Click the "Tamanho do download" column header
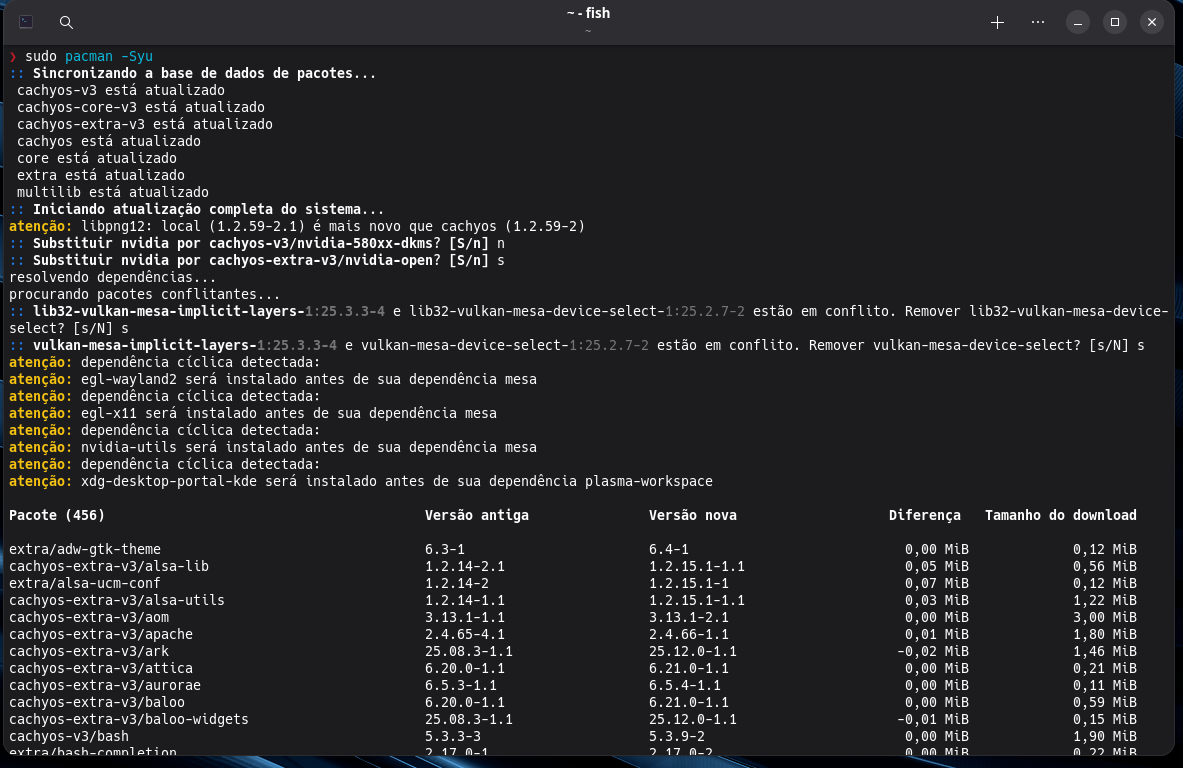The image size is (1183, 768). tap(1060, 515)
